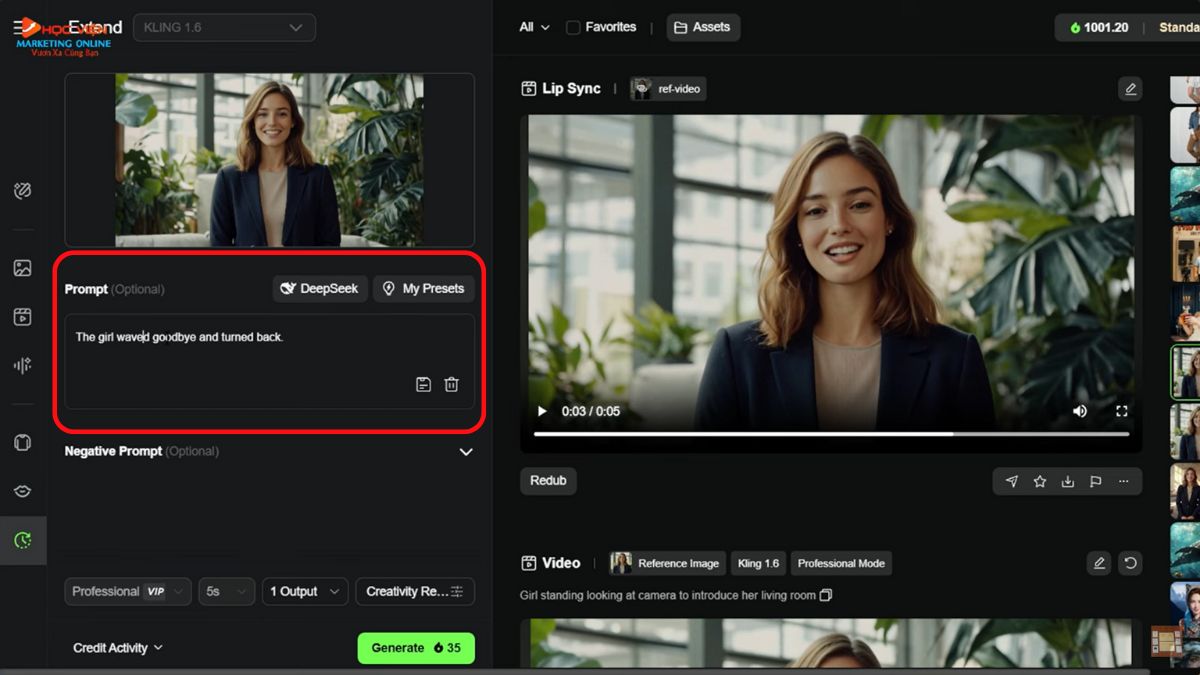Expand the Credit Activity dropdown

118,648
